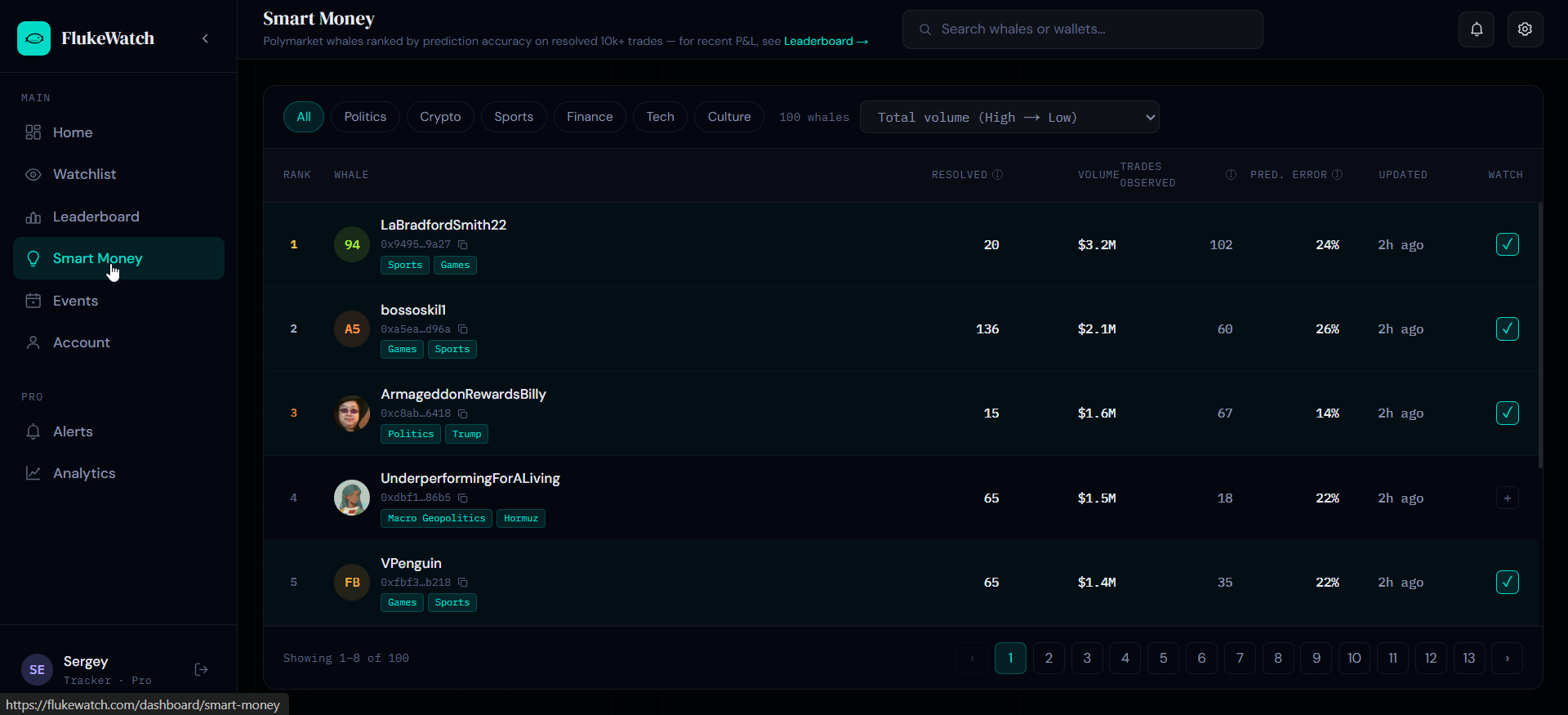The height and width of the screenshot is (715, 1568).
Task: Log out using the sign-out icon
Action: 202,670
